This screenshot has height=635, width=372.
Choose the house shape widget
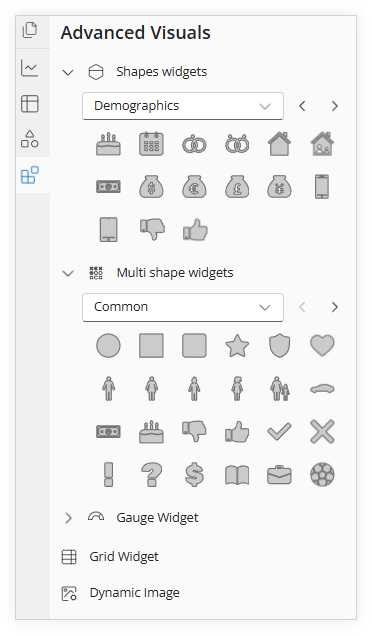[x=279, y=144]
